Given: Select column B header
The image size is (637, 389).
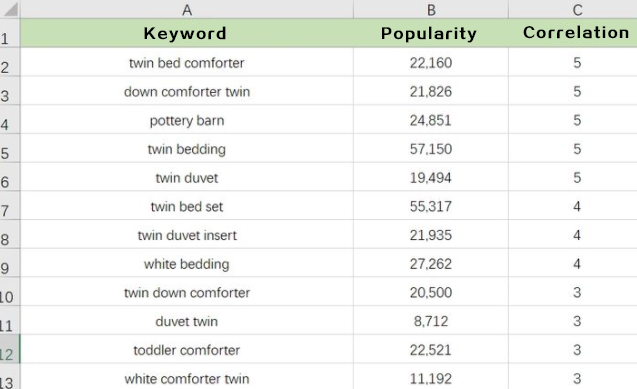Looking at the screenshot, I should [x=431, y=9].
